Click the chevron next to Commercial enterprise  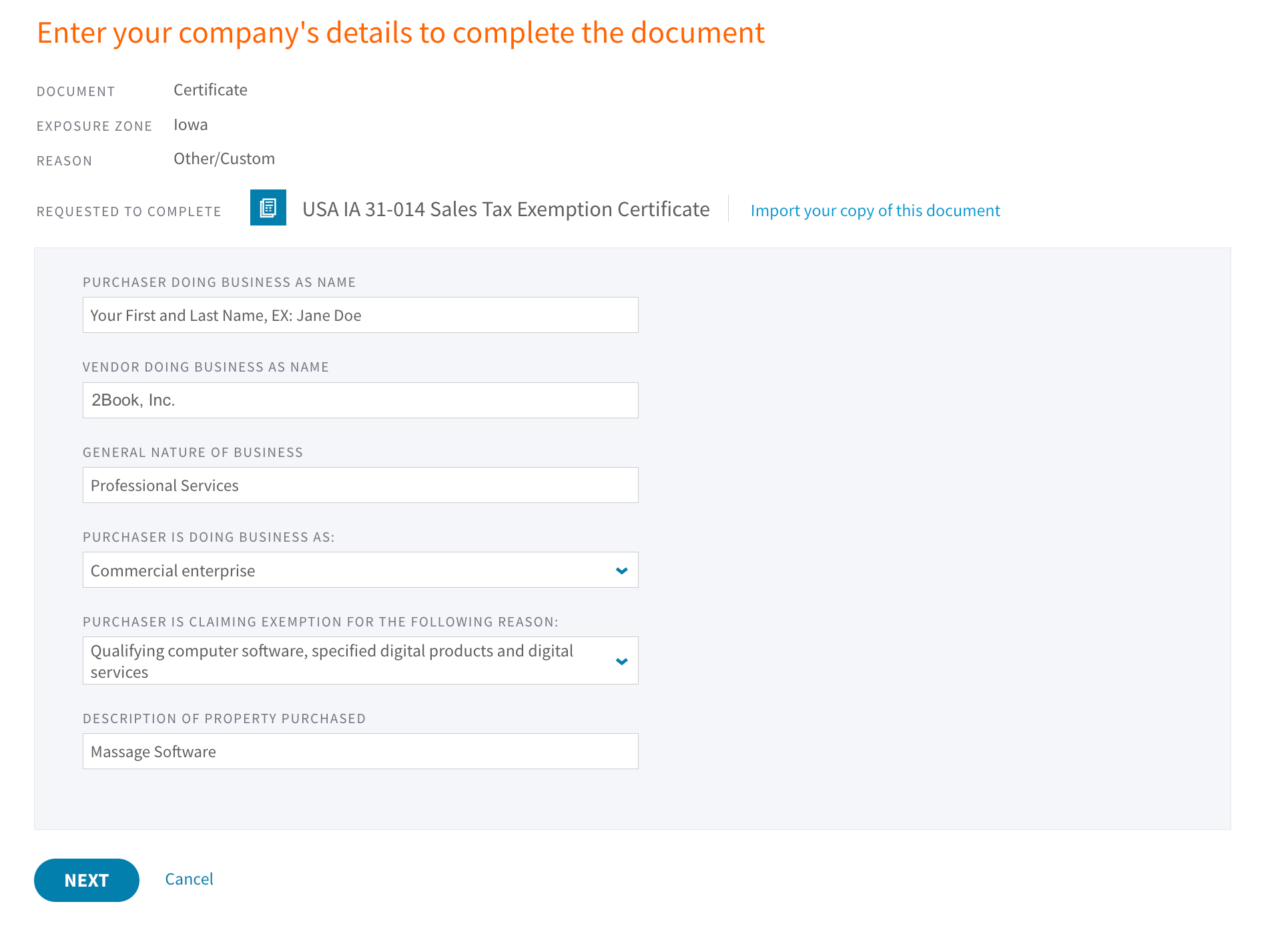point(622,570)
